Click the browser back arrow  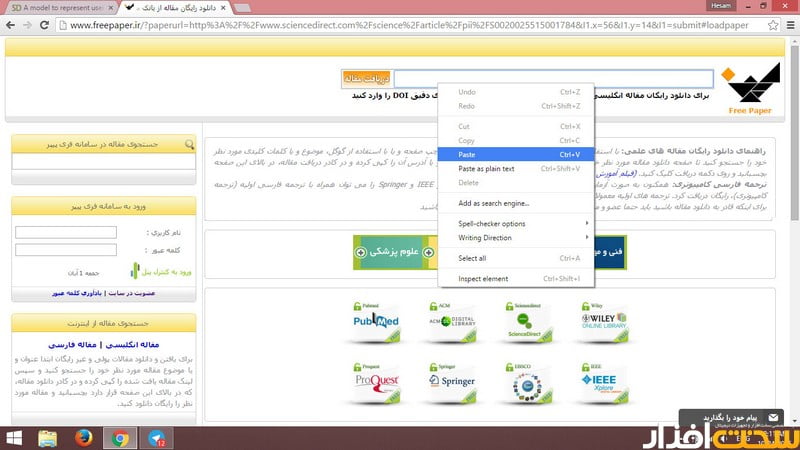(10, 25)
